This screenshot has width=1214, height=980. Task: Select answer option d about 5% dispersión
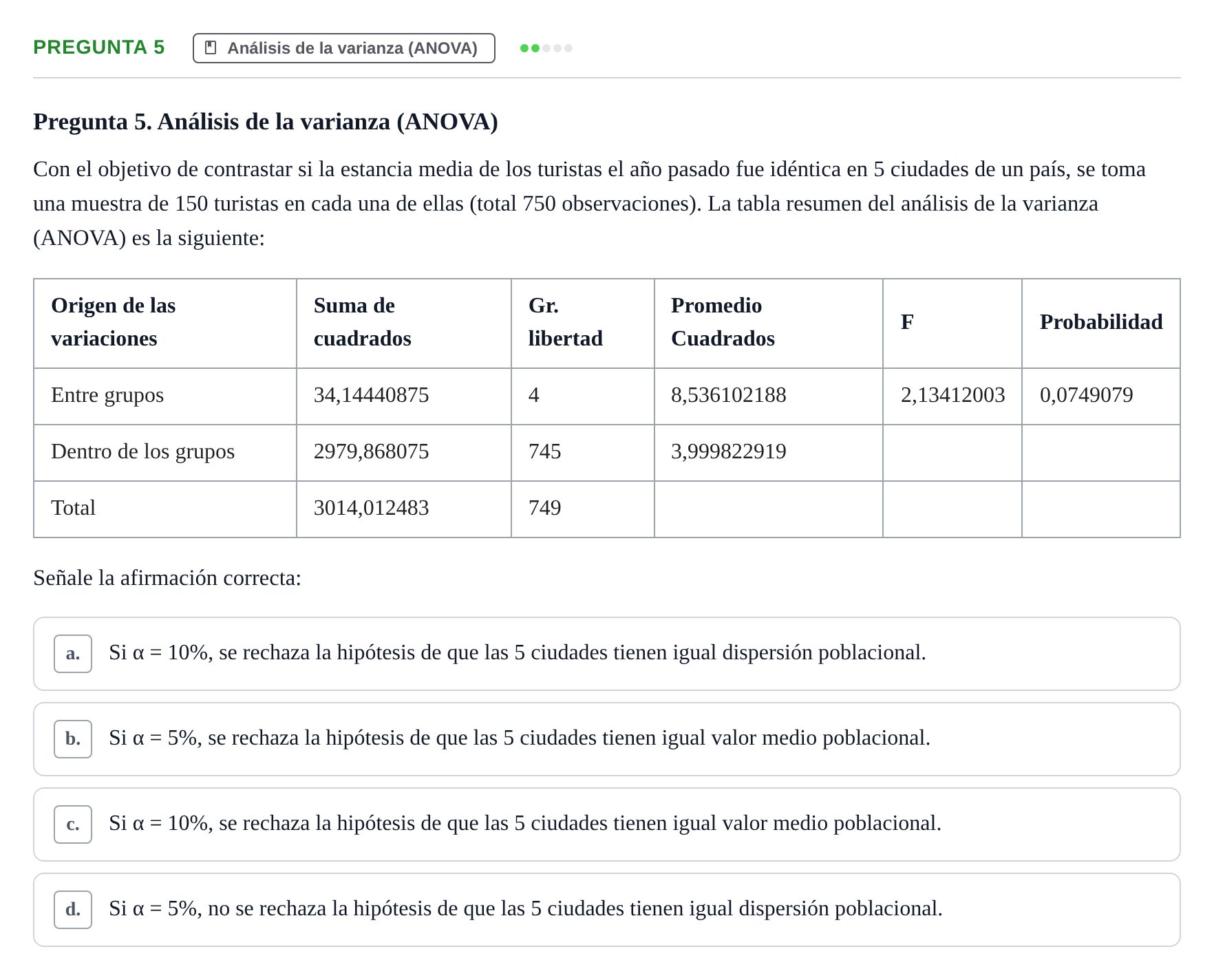(x=606, y=910)
